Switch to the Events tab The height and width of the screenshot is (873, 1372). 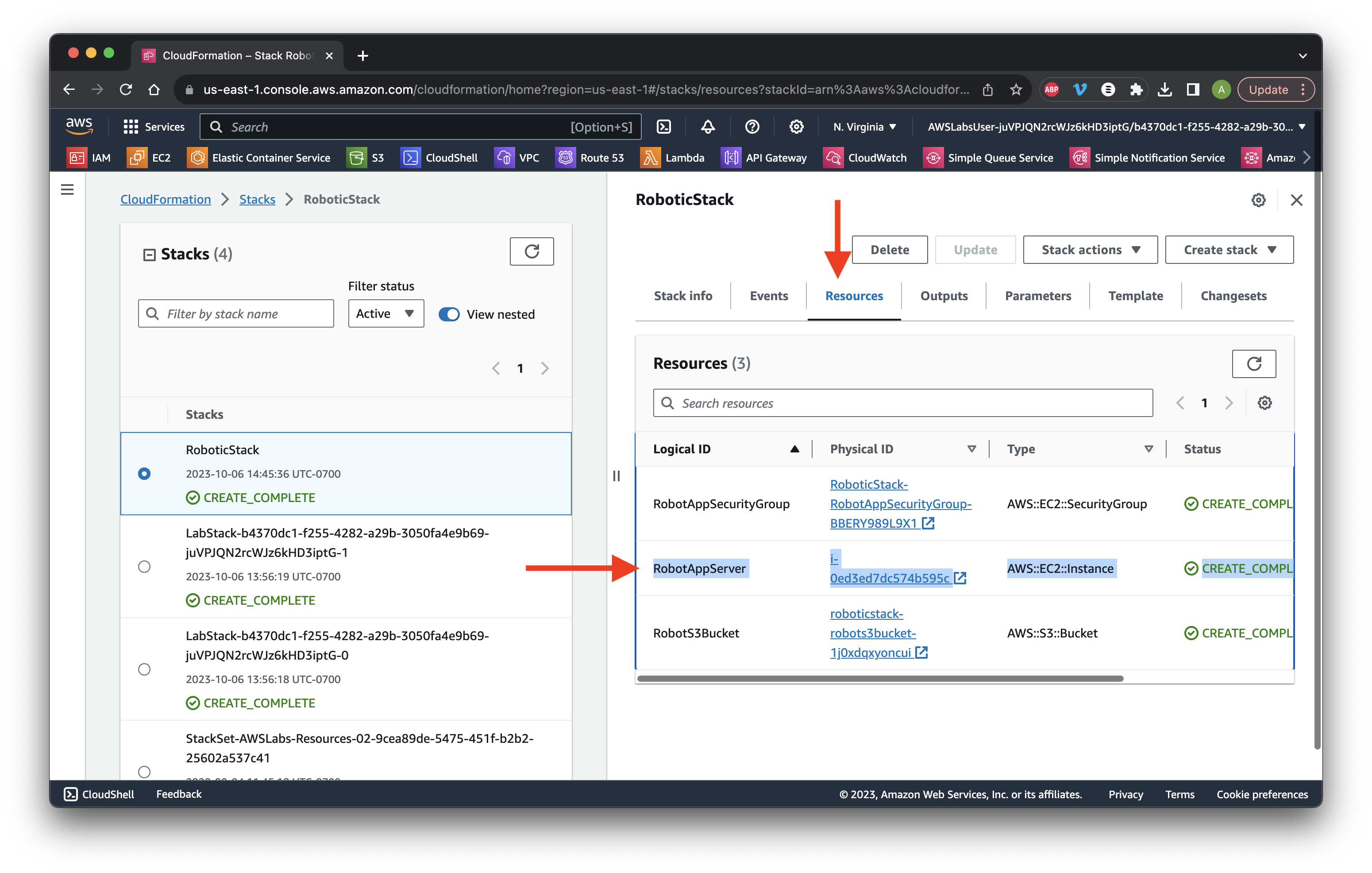[x=769, y=296]
